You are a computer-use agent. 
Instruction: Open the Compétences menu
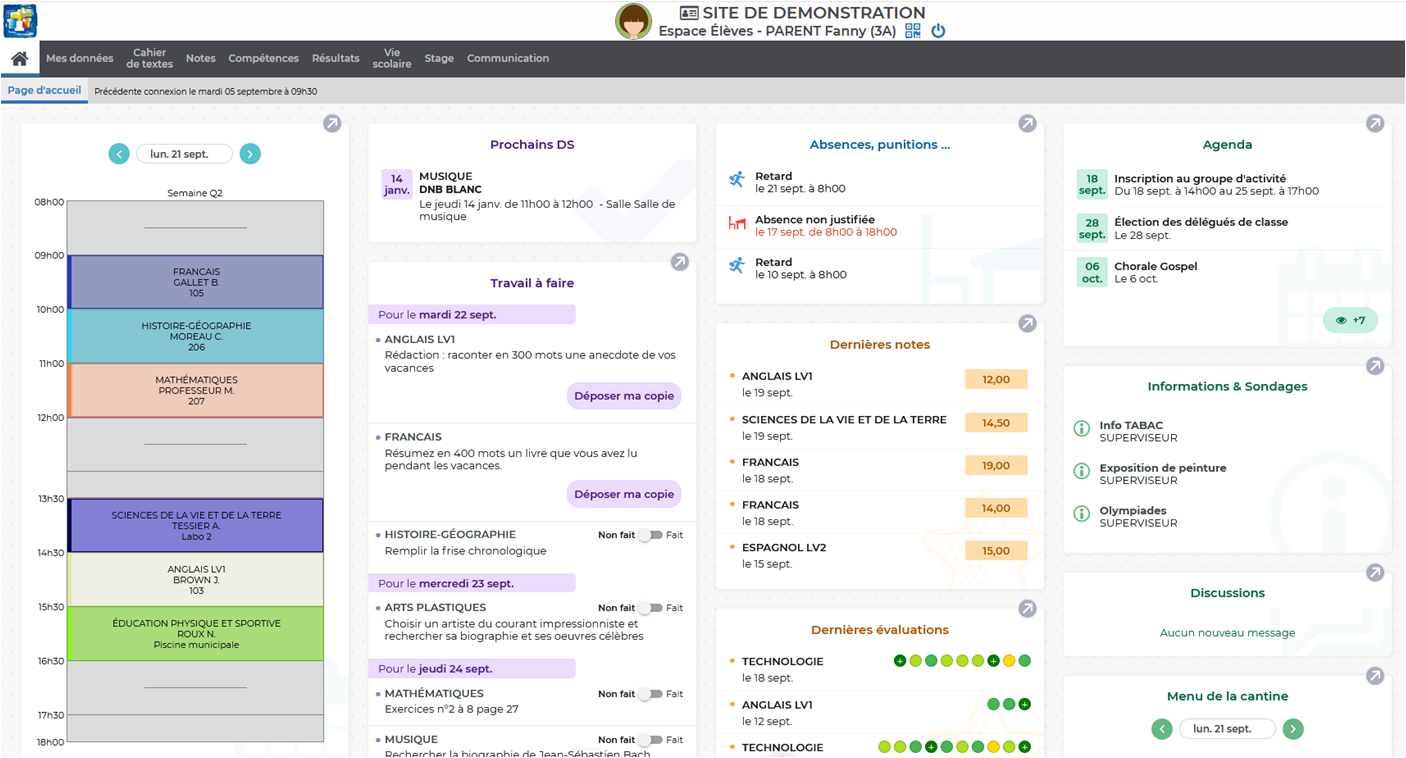(264, 58)
